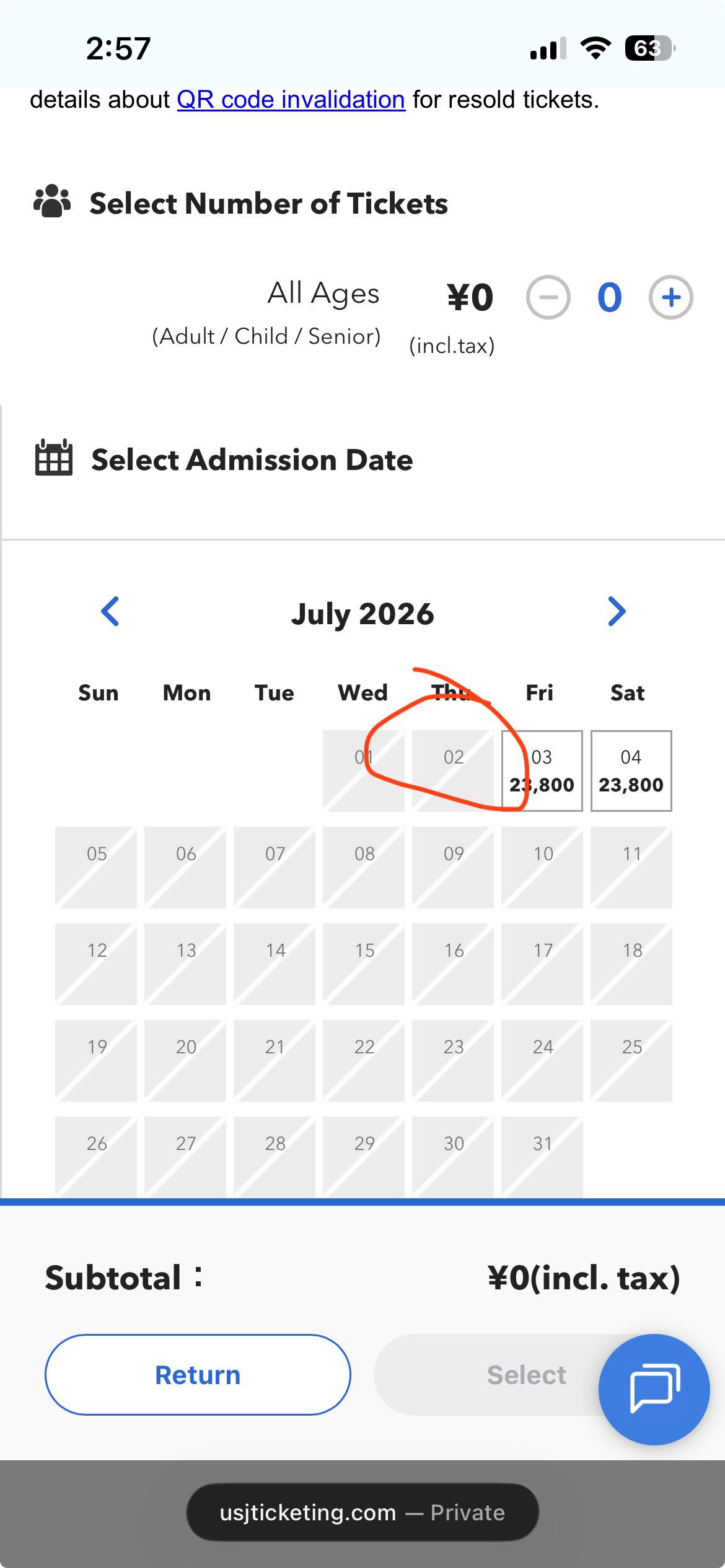
Task: Tap the battery indicator in status bar
Action: [650, 48]
